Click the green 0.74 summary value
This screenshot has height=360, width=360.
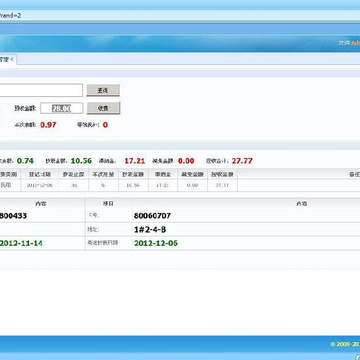click(25, 161)
